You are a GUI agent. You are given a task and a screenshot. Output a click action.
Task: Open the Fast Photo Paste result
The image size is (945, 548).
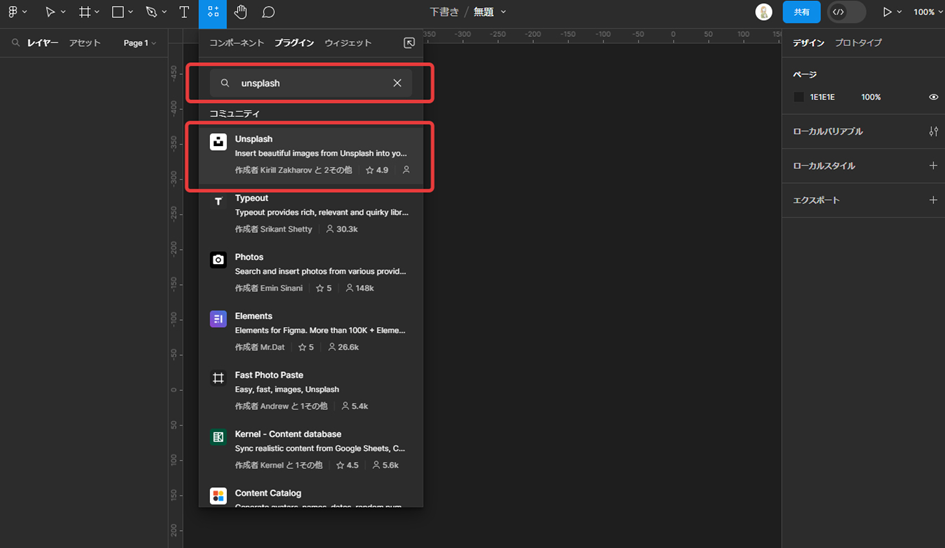coord(311,391)
